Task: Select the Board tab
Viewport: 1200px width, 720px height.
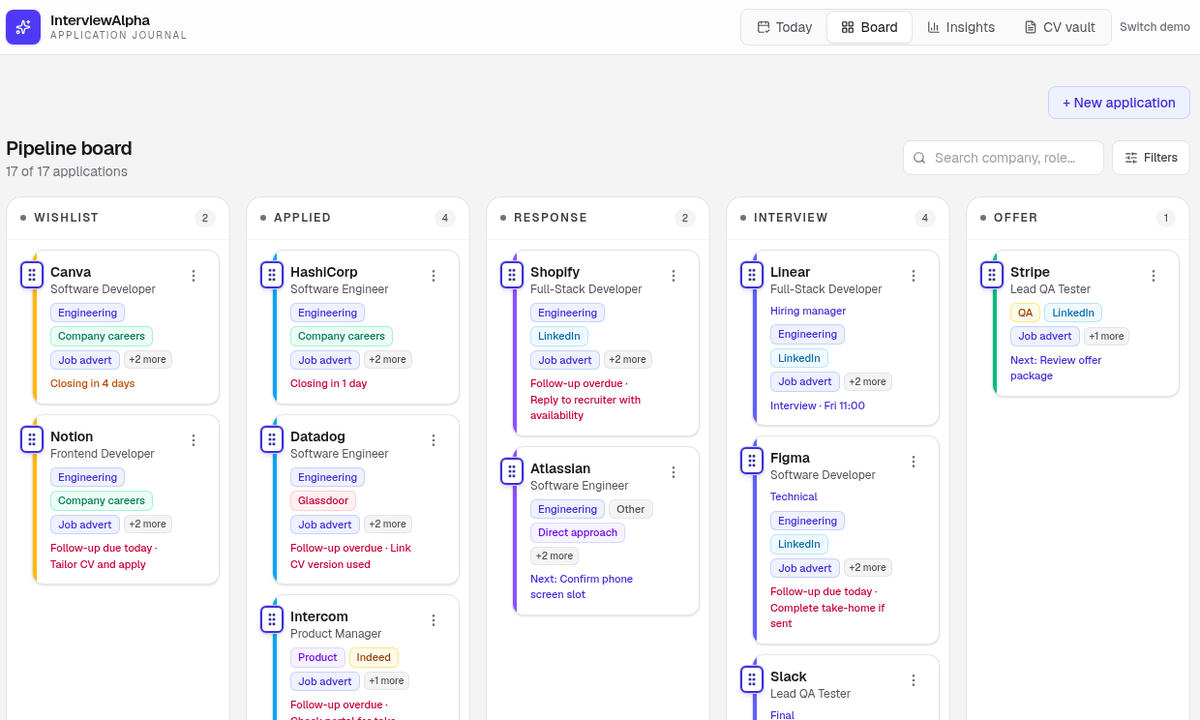Action: pyautogui.click(x=869, y=27)
